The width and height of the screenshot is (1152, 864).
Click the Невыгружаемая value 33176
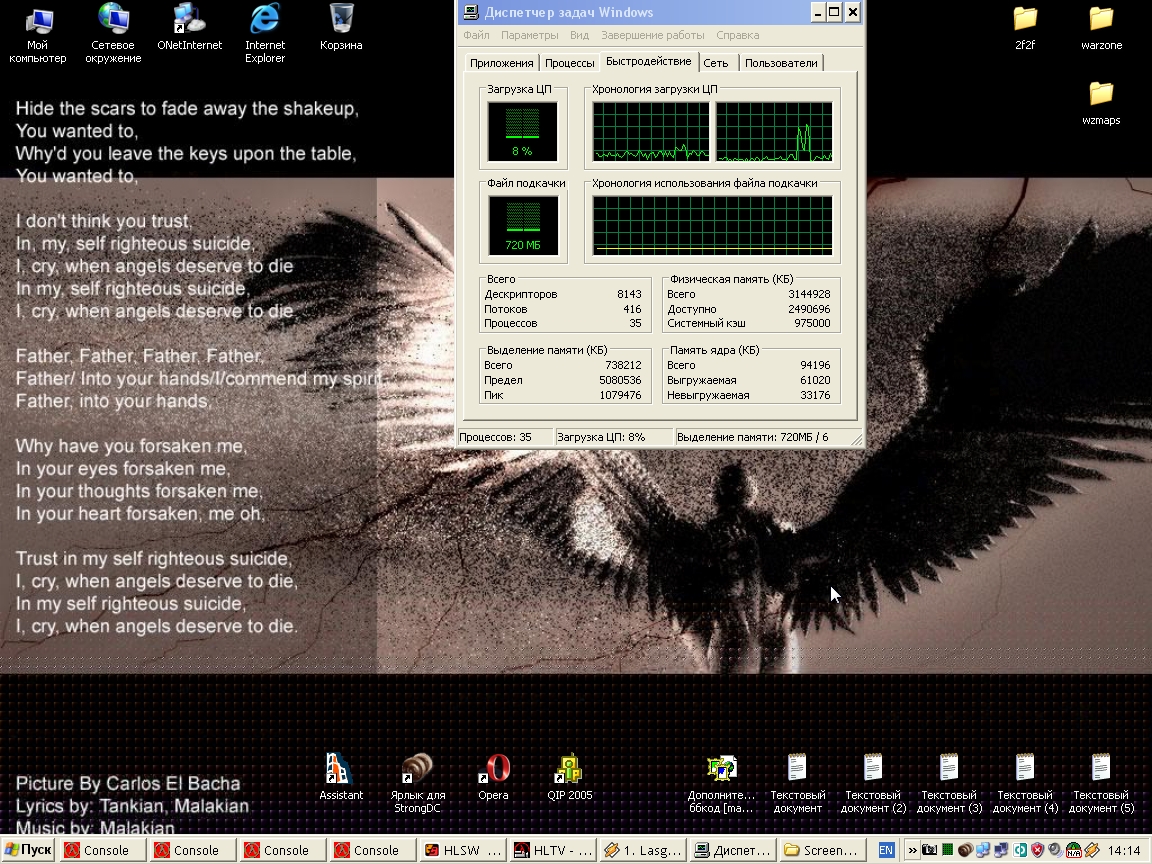coord(815,395)
